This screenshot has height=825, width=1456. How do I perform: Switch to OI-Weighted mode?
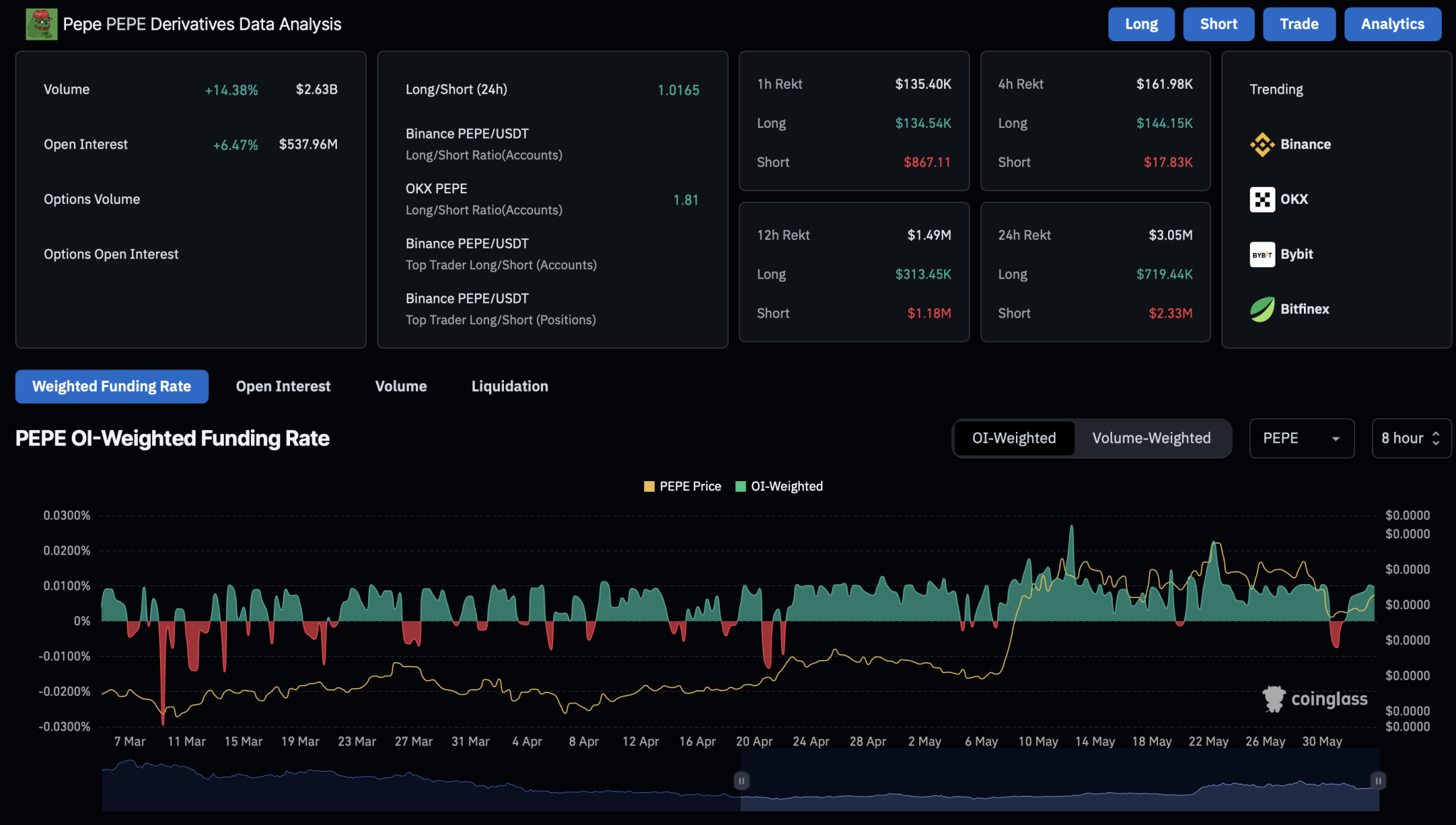pyautogui.click(x=1014, y=438)
